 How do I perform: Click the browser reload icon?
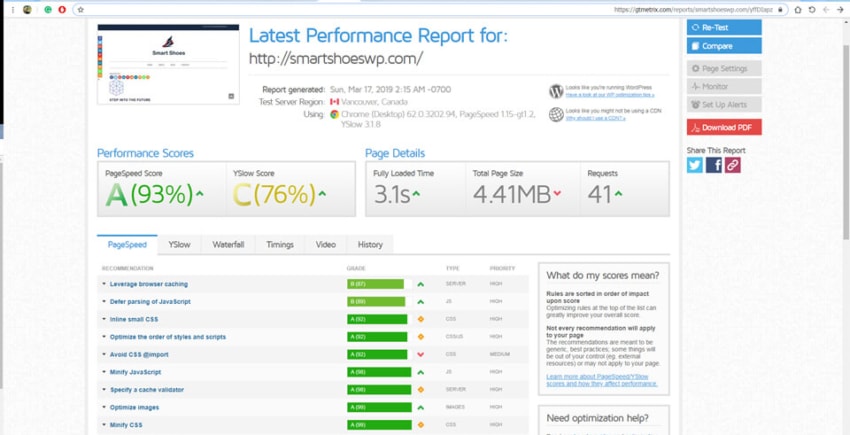coord(812,9)
